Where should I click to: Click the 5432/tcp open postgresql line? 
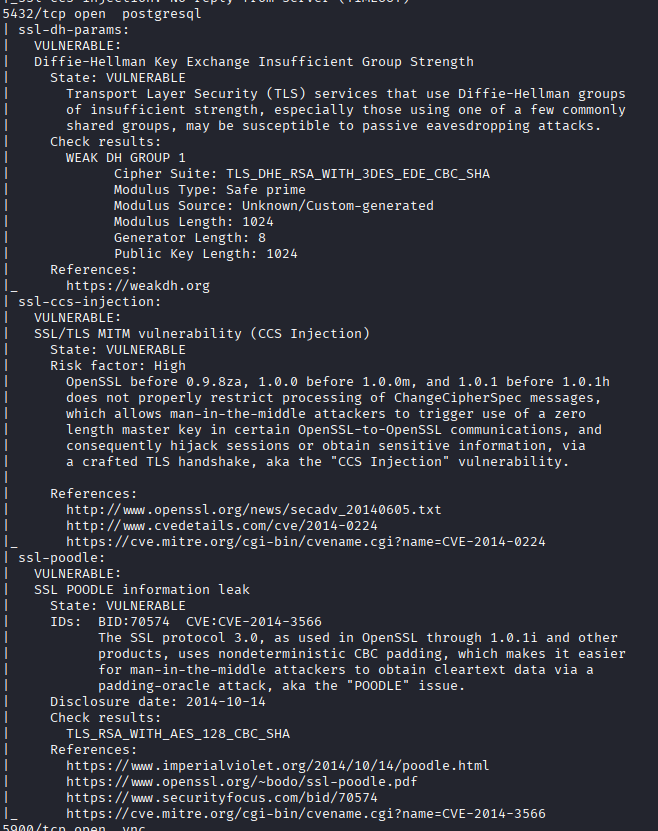tap(102, 14)
